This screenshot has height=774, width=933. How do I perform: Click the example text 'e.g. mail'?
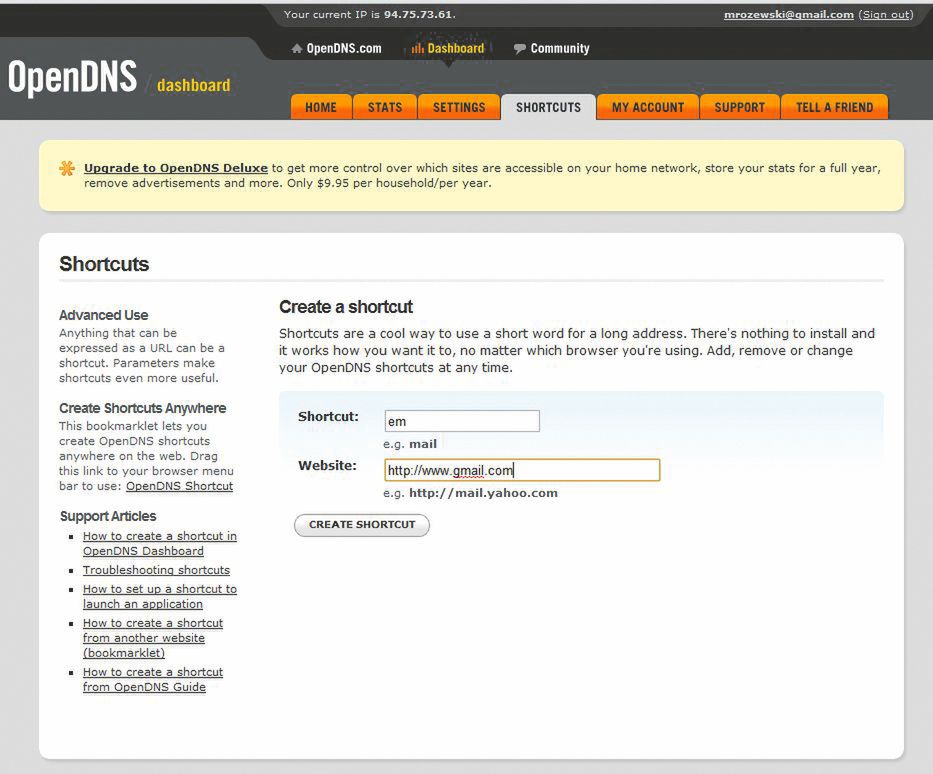[x=410, y=444]
